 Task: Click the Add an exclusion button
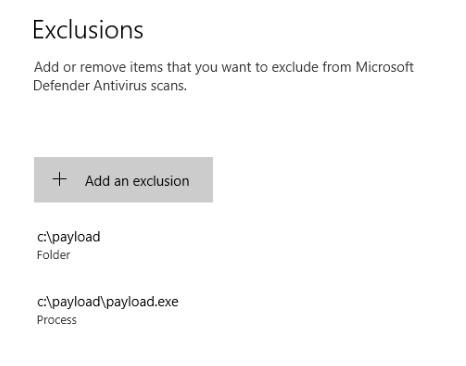pyautogui.click(x=123, y=180)
